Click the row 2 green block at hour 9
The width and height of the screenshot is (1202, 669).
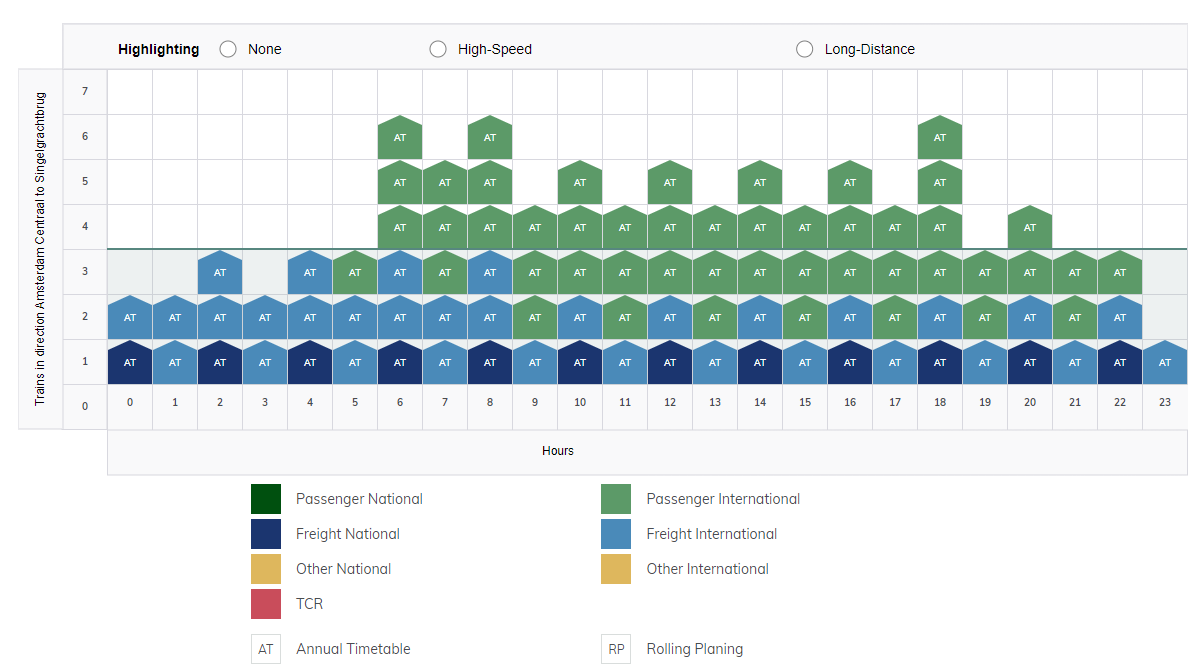click(535, 318)
